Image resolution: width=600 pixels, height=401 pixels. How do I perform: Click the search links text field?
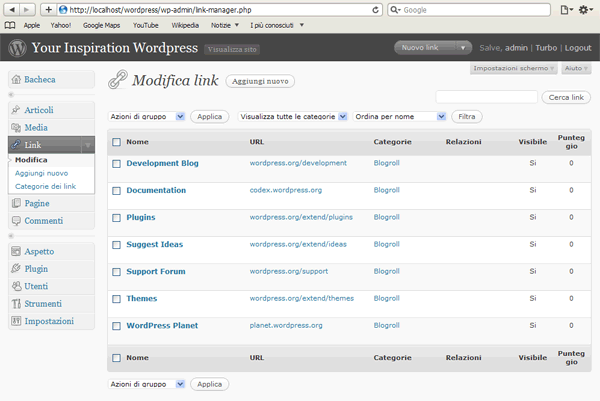tap(486, 97)
